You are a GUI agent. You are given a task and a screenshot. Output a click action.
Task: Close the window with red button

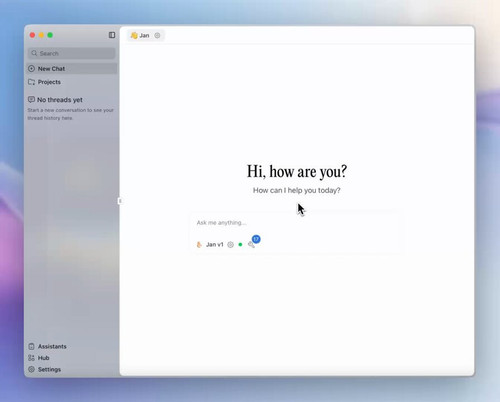pyautogui.click(x=32, y=35)
